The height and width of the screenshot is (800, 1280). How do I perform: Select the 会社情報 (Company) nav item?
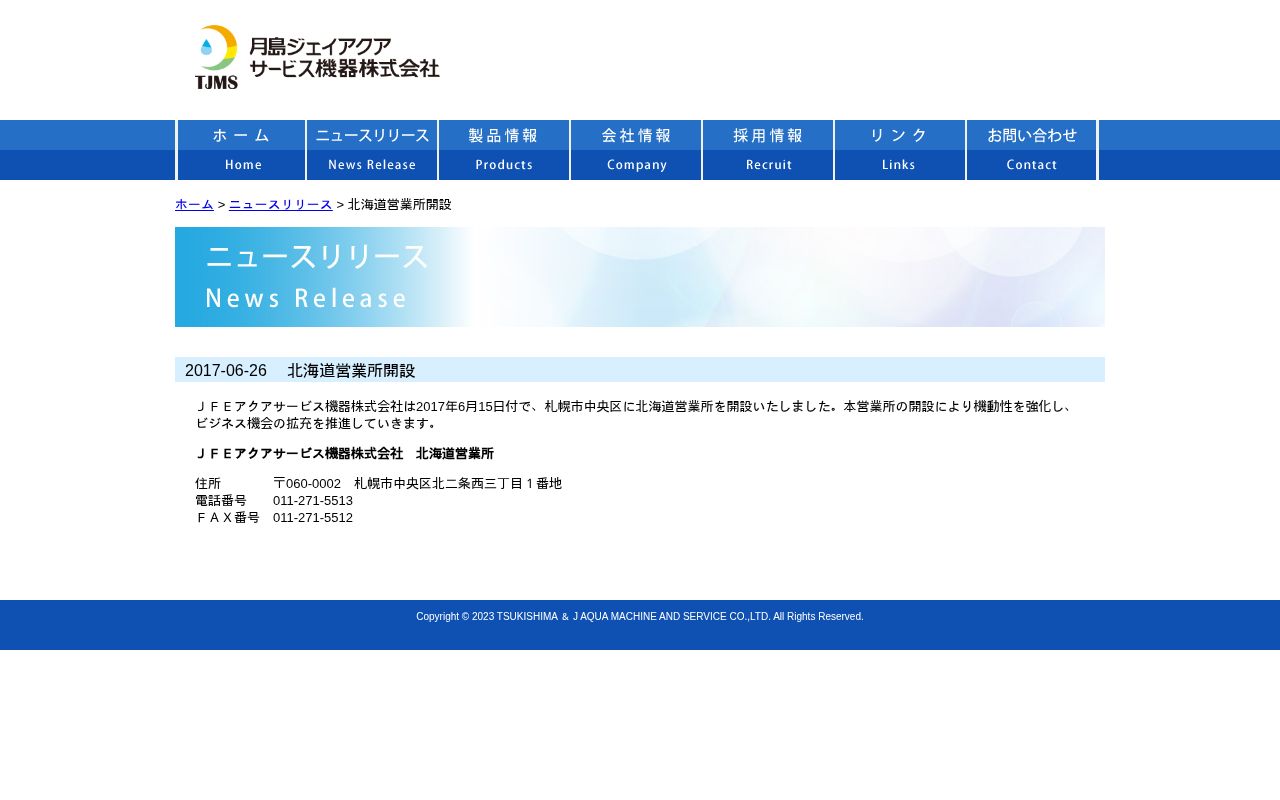tap(636, 150)
